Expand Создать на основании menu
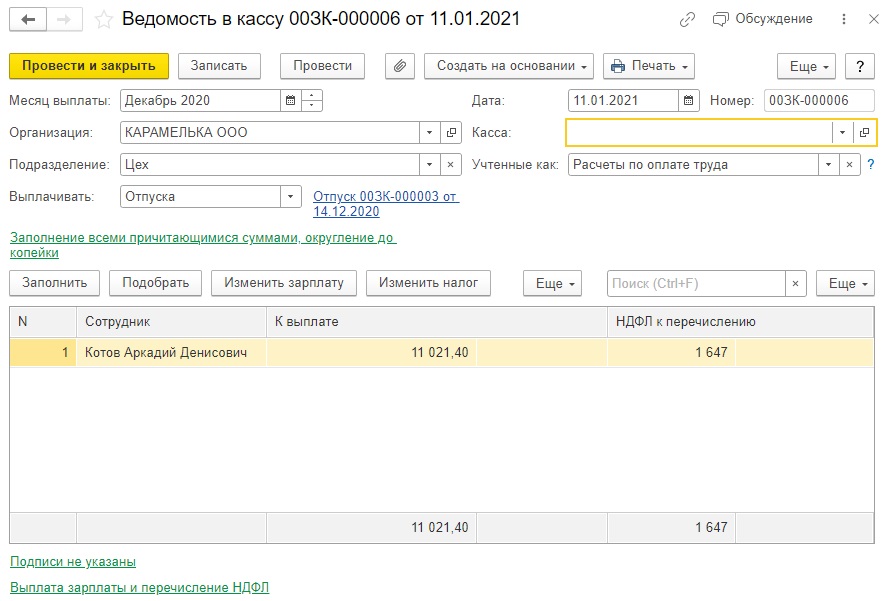Image resolution: width=887 pixels, height=601 pixels. point(509,66)
